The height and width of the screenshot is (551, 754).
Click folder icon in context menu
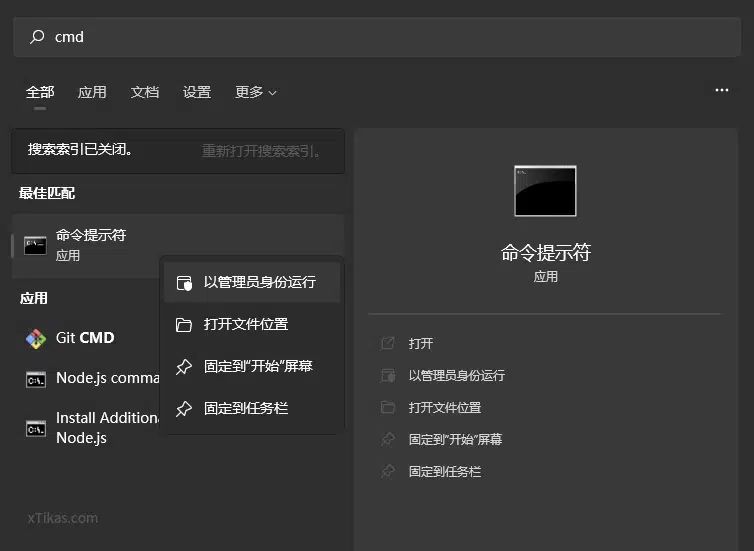click(184, 325)
